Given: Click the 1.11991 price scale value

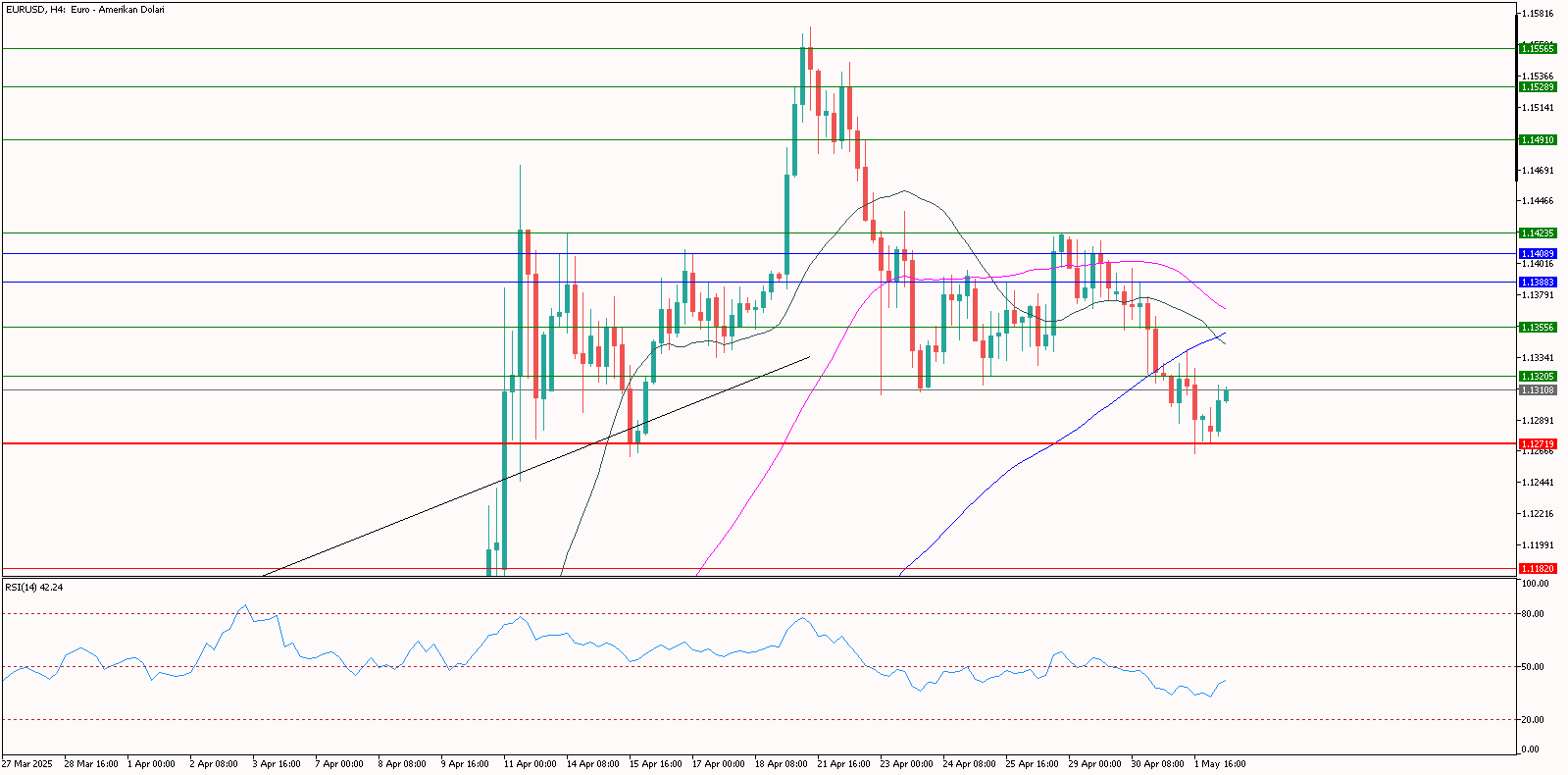Looking at the screenshot, I should [x=1538, y=545].
